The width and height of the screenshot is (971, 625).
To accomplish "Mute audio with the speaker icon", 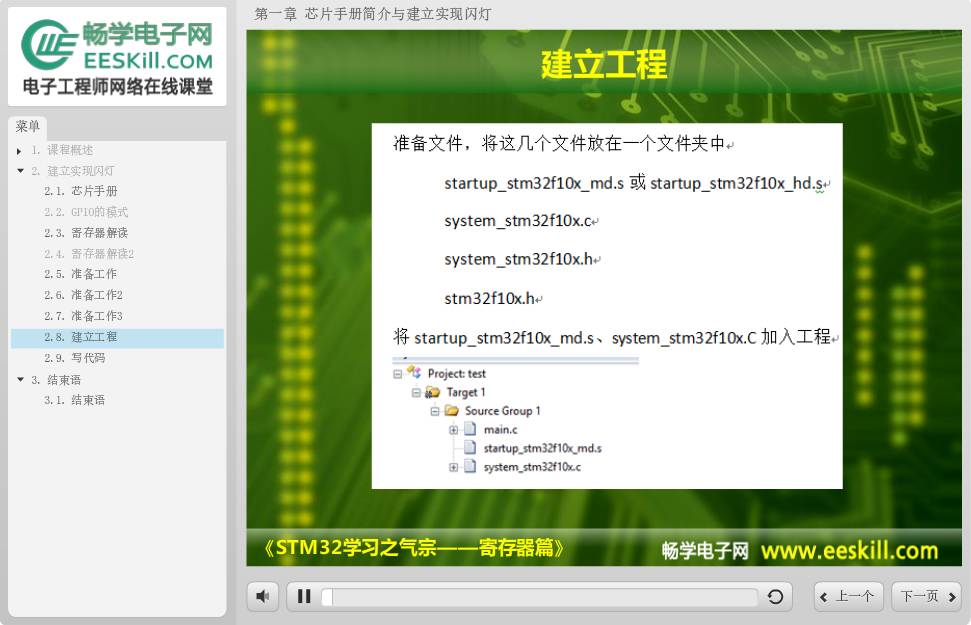I will (x=263, y=596).
